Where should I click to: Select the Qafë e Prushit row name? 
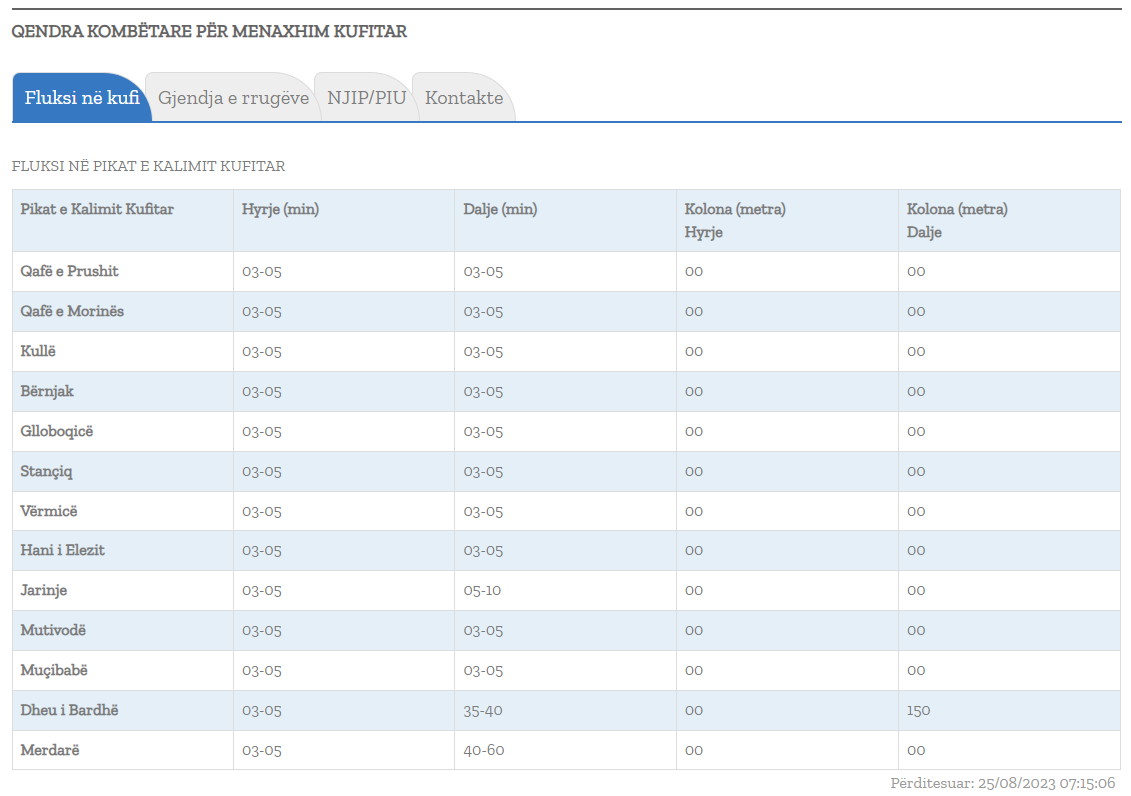[x=69, y=271]
